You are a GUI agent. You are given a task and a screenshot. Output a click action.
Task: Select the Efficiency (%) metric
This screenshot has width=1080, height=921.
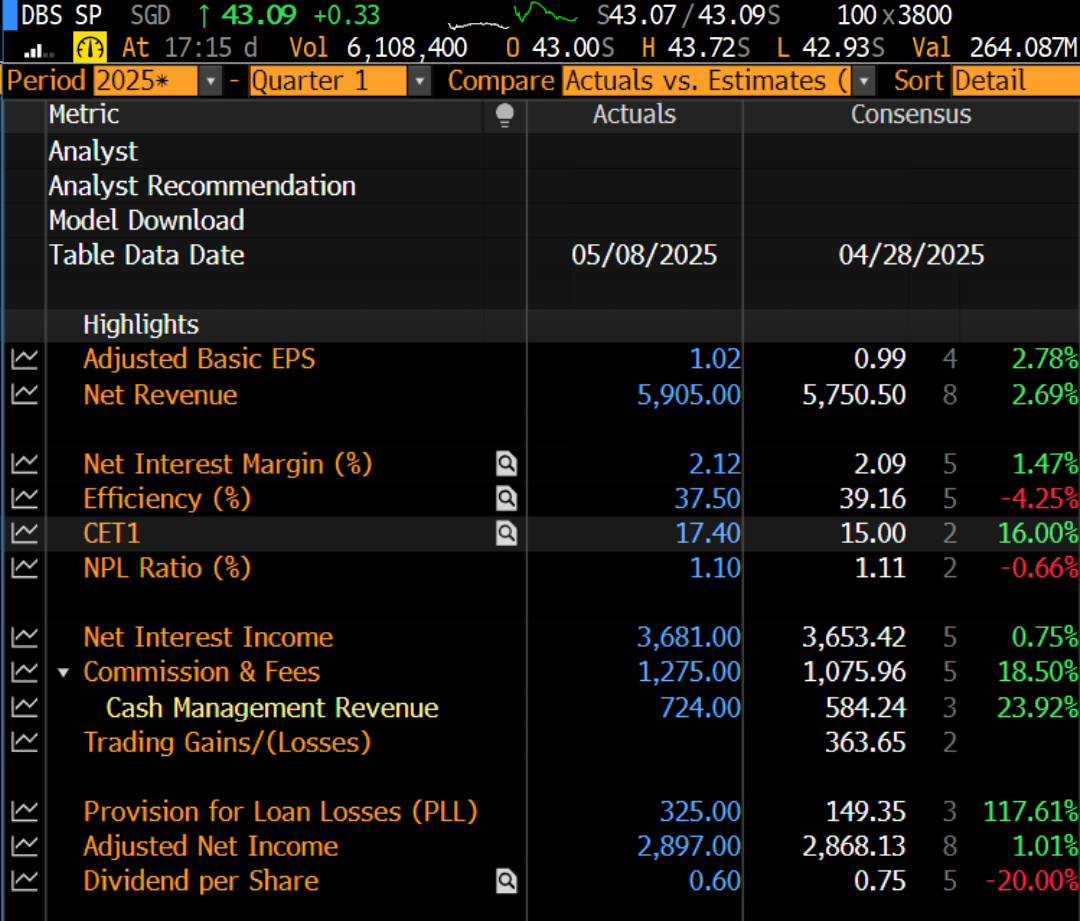pyautogui.click(x=167, y=498)
